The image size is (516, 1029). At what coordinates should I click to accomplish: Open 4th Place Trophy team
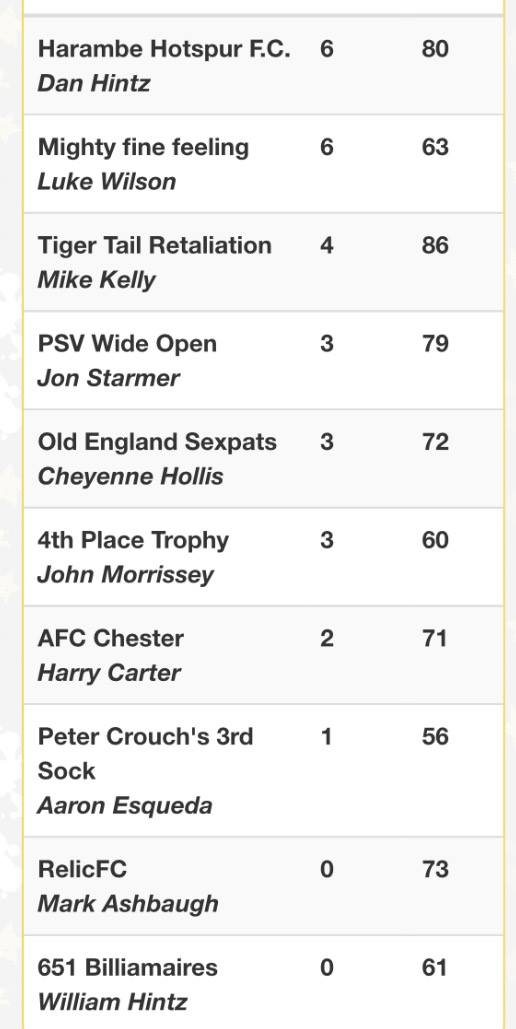tap(133, 541)
